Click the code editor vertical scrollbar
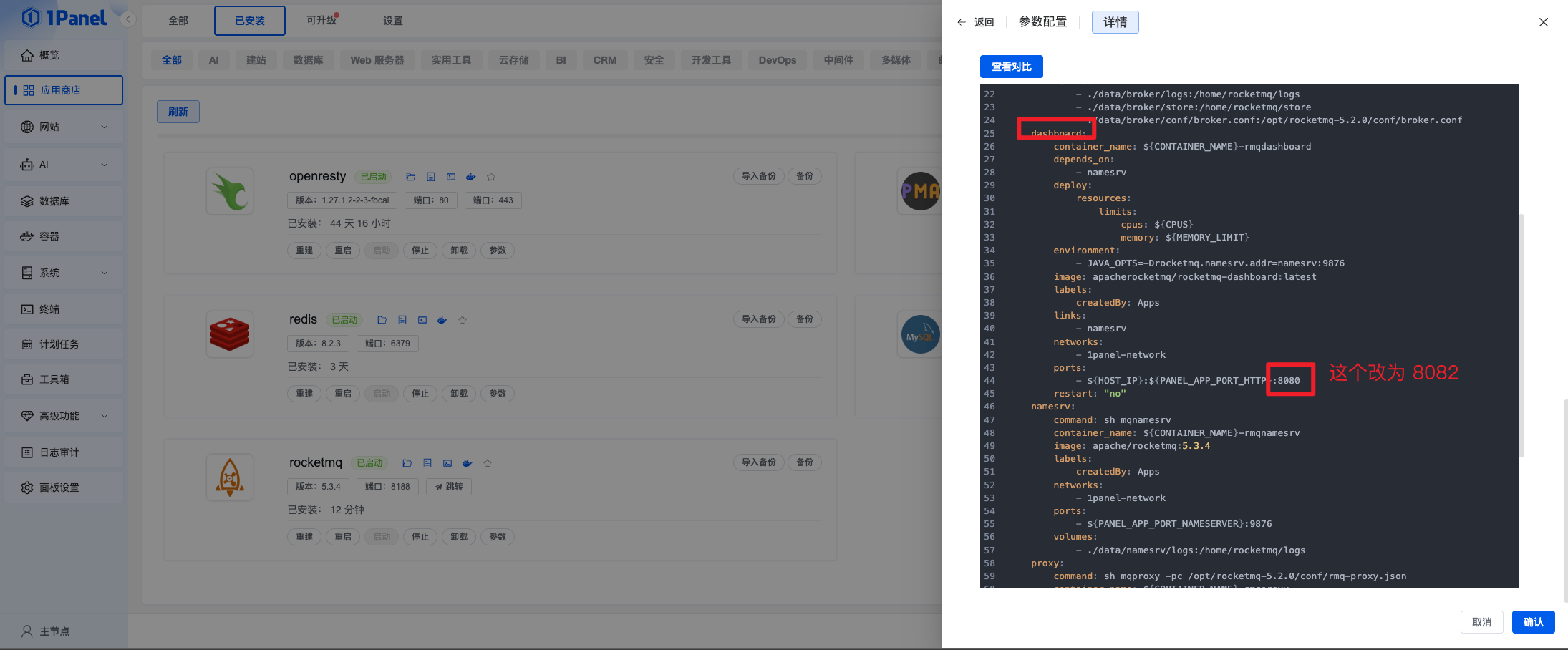Viewport: 1568px width, 650px height. (1521, 335)
